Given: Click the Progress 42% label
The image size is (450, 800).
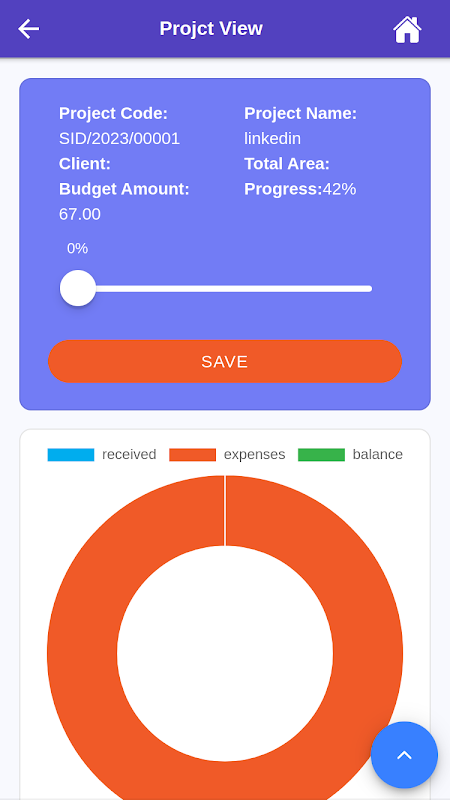Looking at the screenshot, I should coord(300,189).
